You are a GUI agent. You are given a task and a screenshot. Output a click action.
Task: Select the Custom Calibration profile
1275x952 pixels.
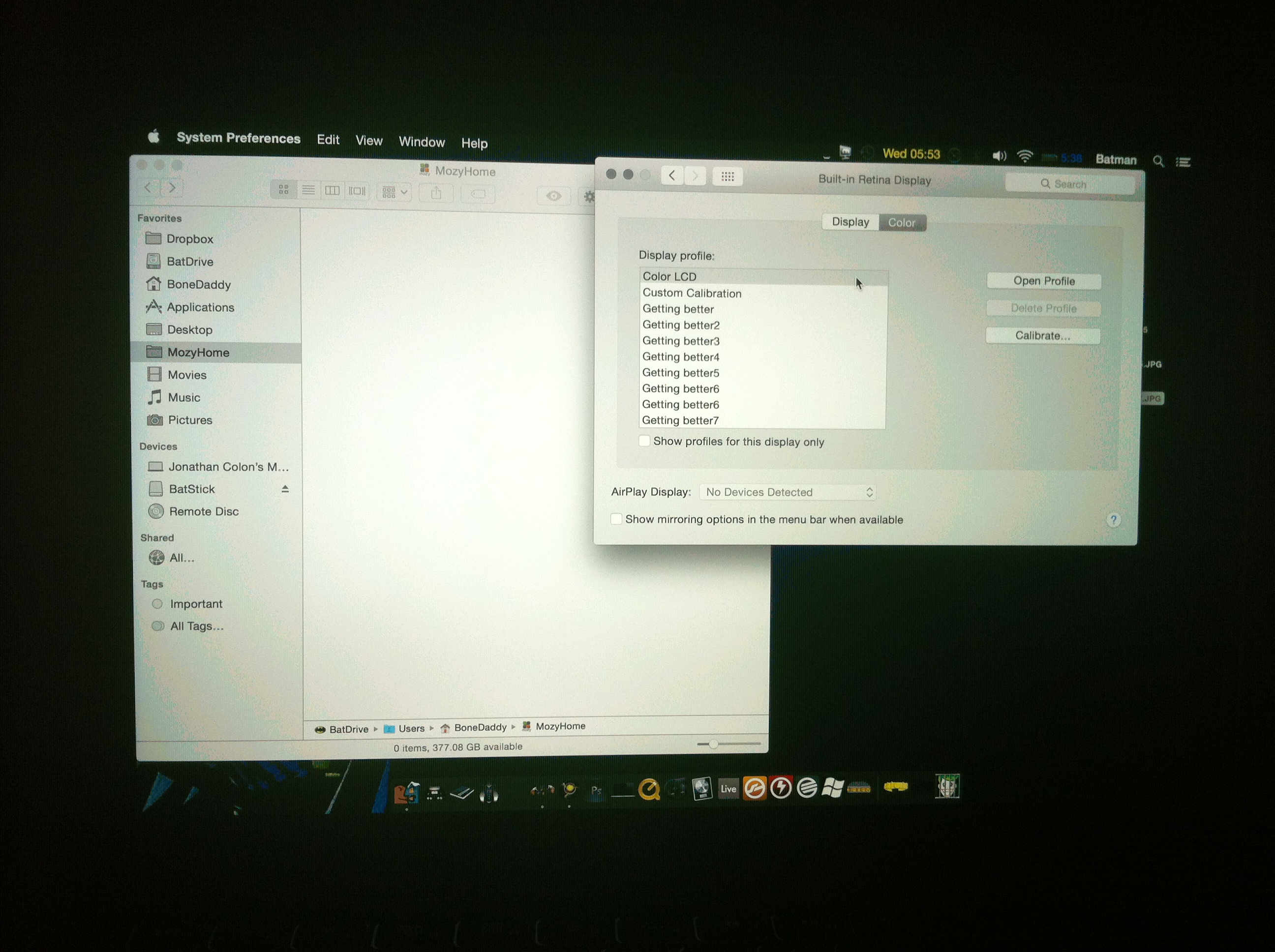click(692, 294)
